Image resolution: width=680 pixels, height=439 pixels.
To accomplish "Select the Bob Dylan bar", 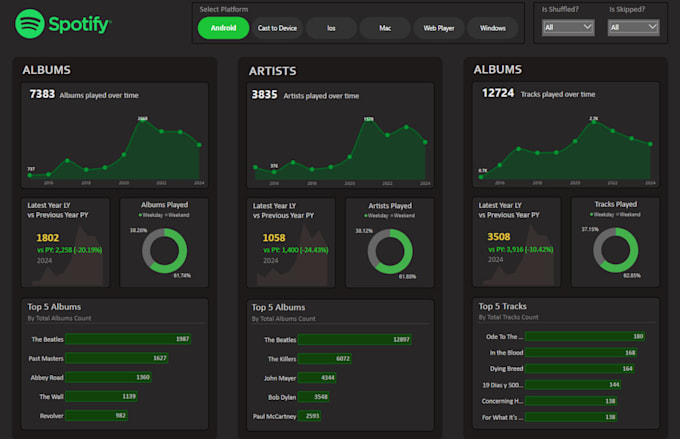I will pos(314,396).
